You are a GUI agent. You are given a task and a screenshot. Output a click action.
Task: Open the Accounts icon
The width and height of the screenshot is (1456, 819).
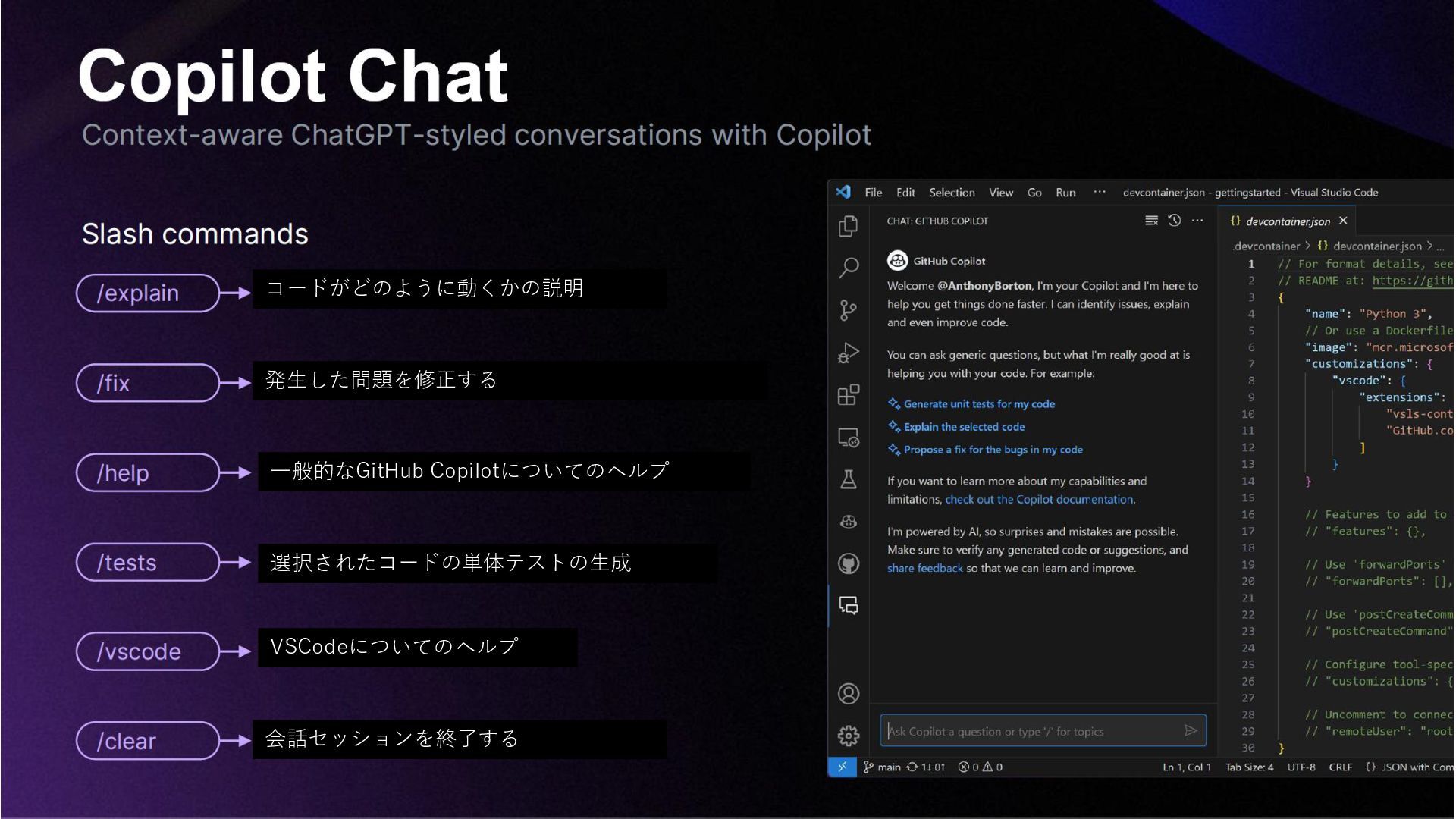click(849, 694)
